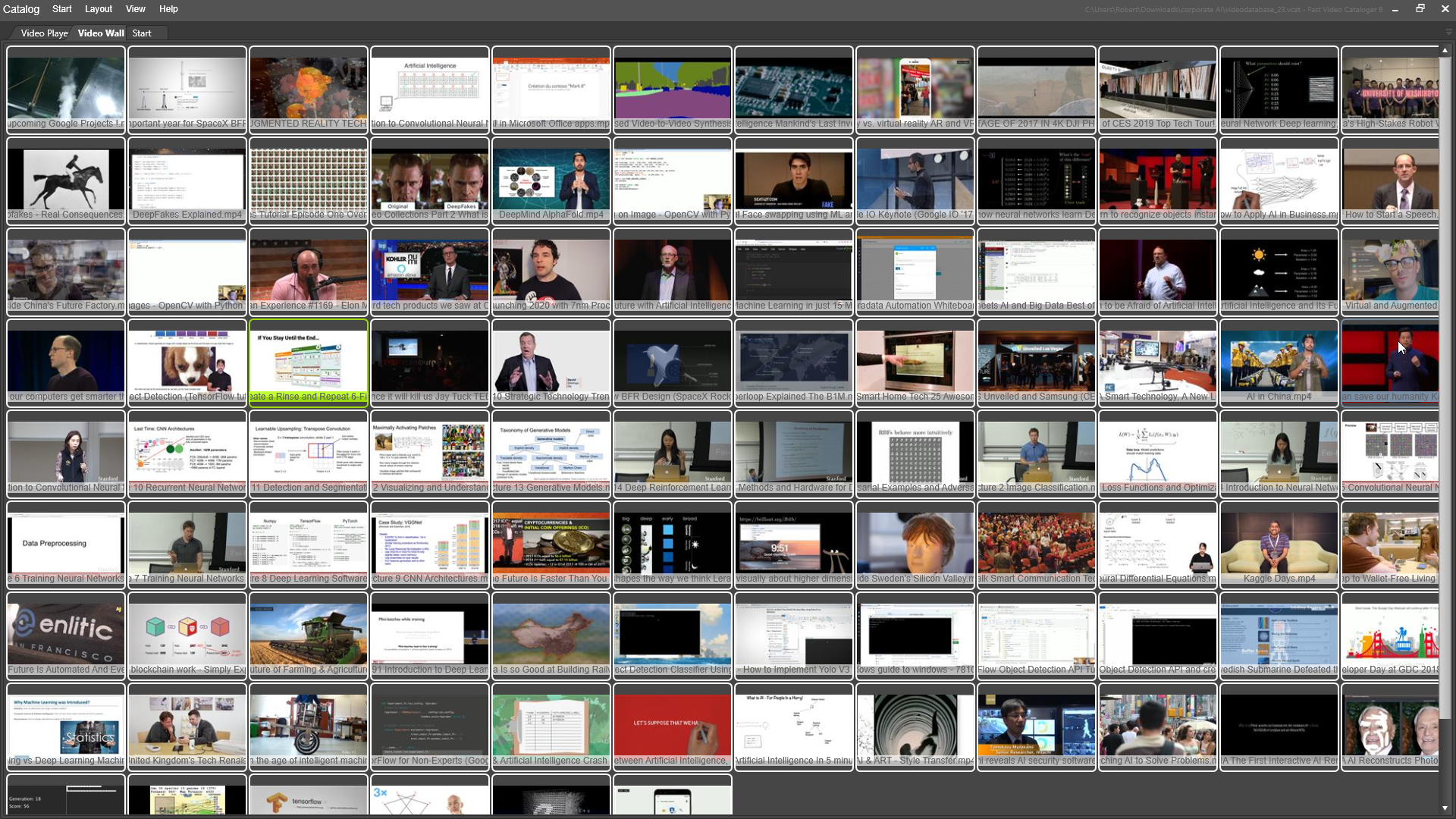Open the Catalog menu
This screenshot has height=819, width=1456.
click(x=21, y=9)
